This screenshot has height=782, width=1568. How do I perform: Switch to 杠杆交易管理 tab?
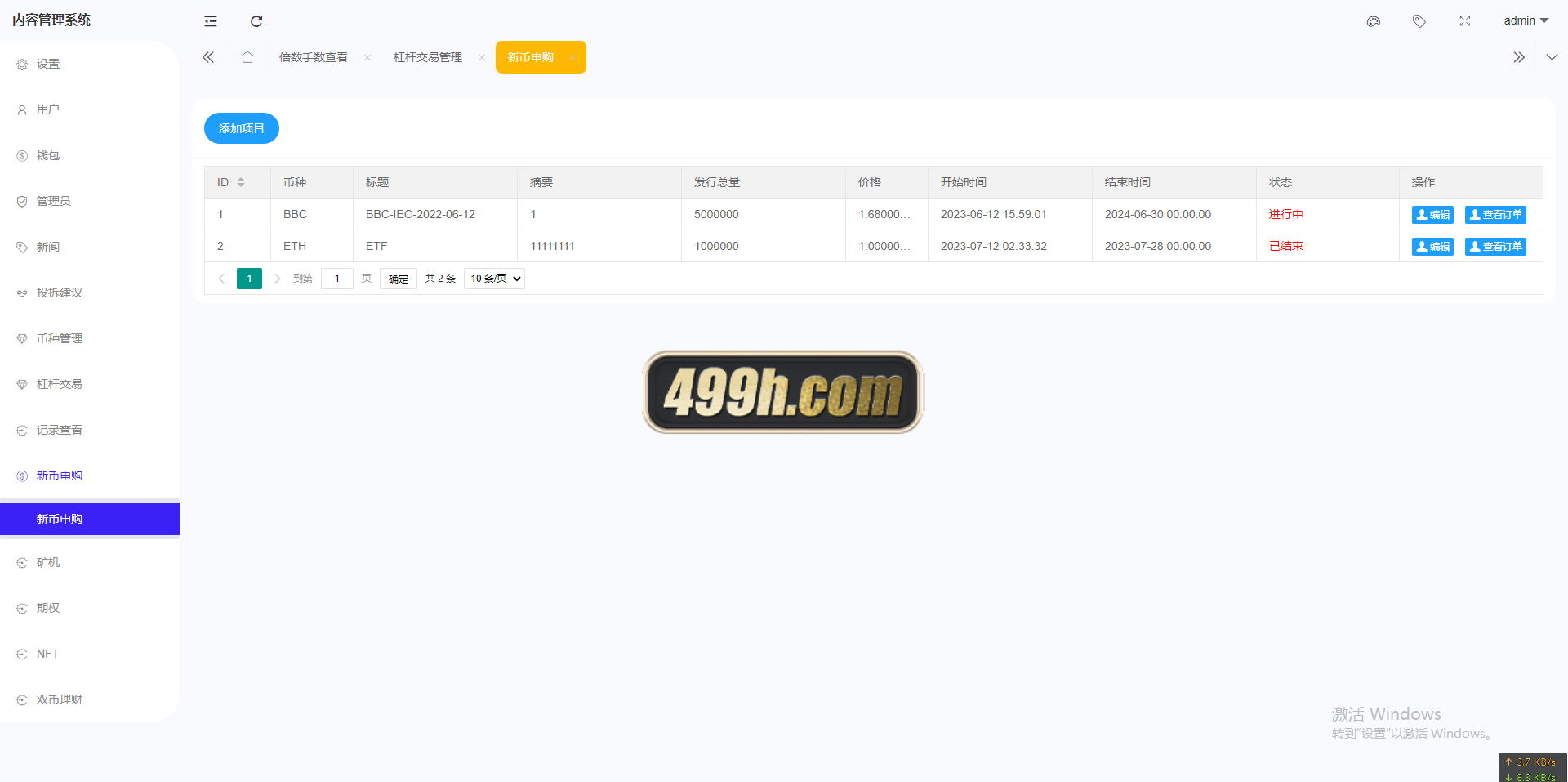(x=428, y=57)
